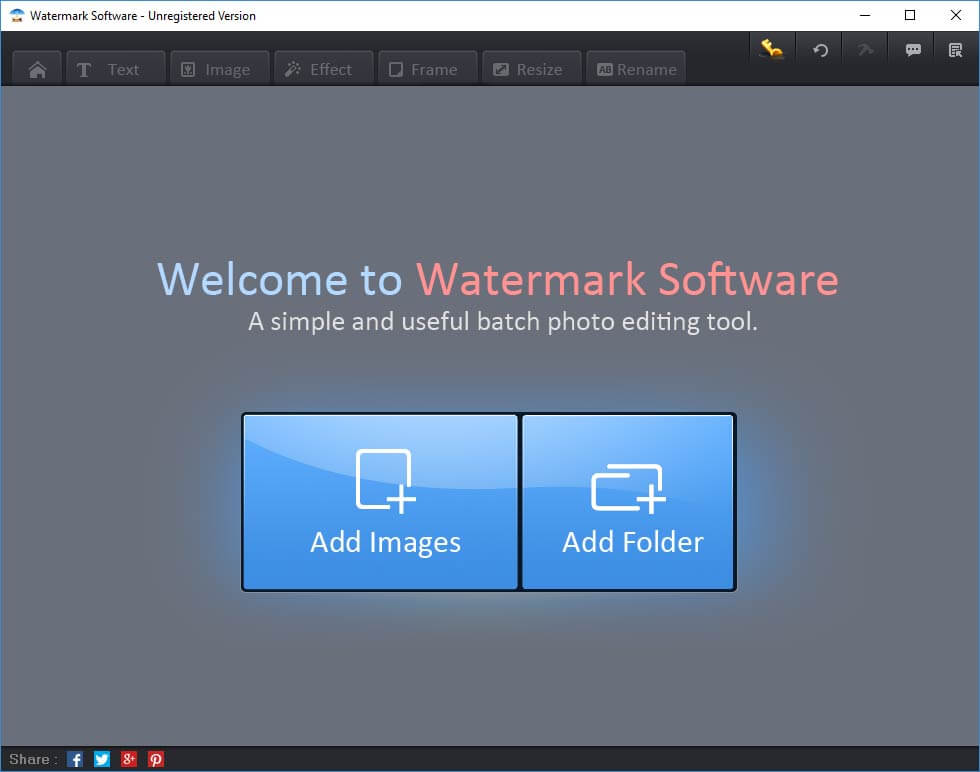
Task: Click the help document icon in toolbar
Action: 956,49
